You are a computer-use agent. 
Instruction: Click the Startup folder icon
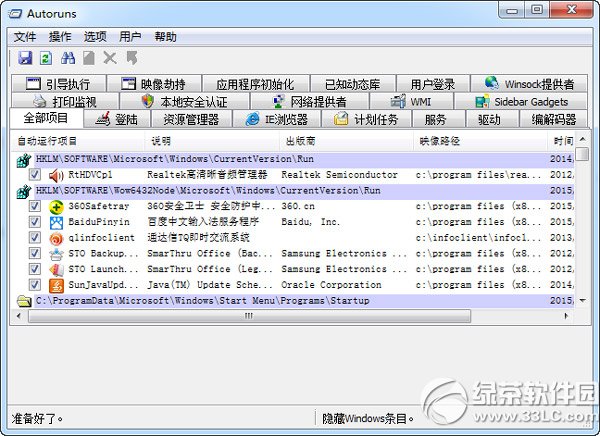(24, 301)
